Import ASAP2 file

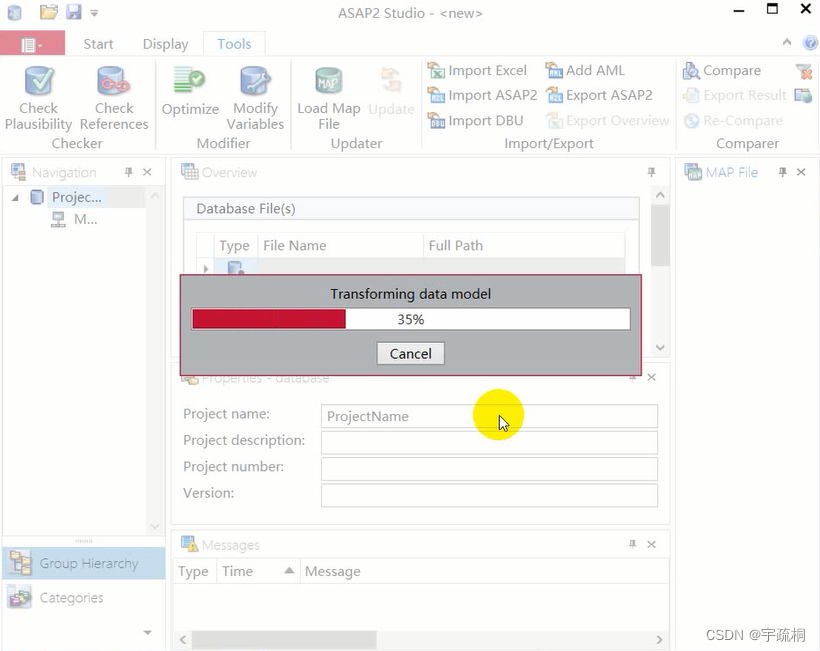tap(482, 95)
